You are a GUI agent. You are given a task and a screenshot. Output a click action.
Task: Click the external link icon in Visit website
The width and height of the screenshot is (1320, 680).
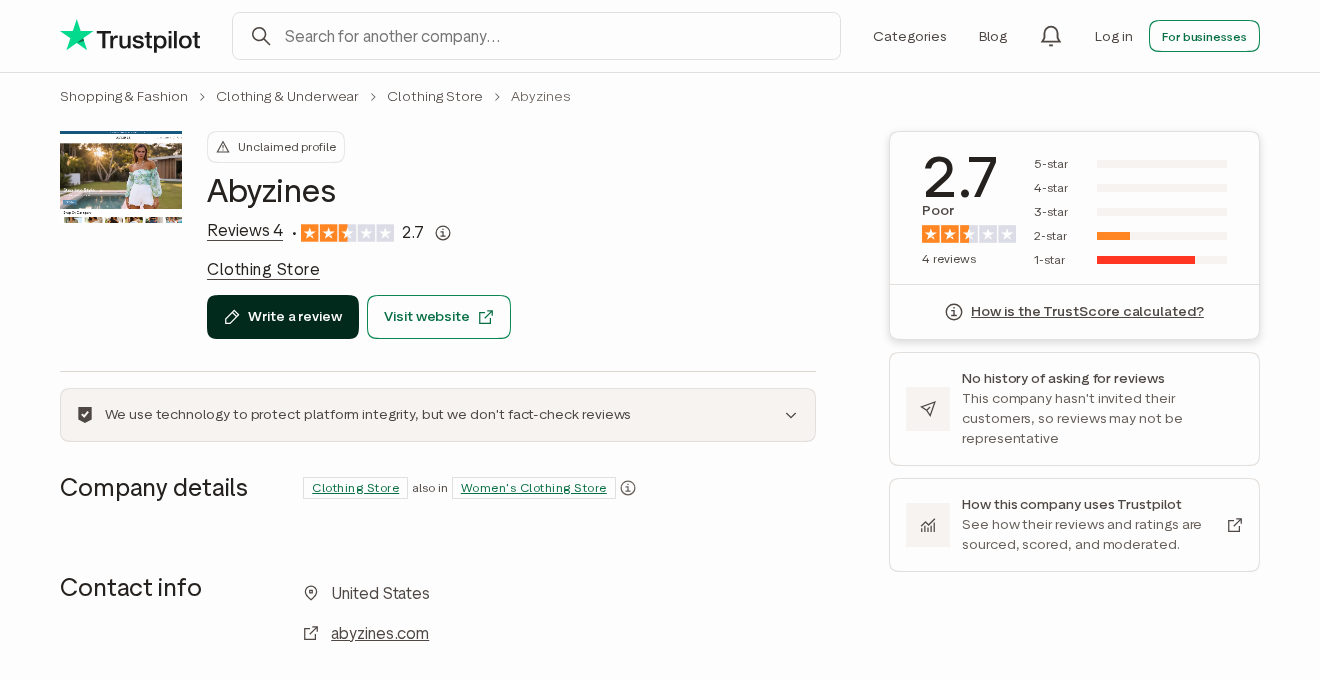pos(486,317)
